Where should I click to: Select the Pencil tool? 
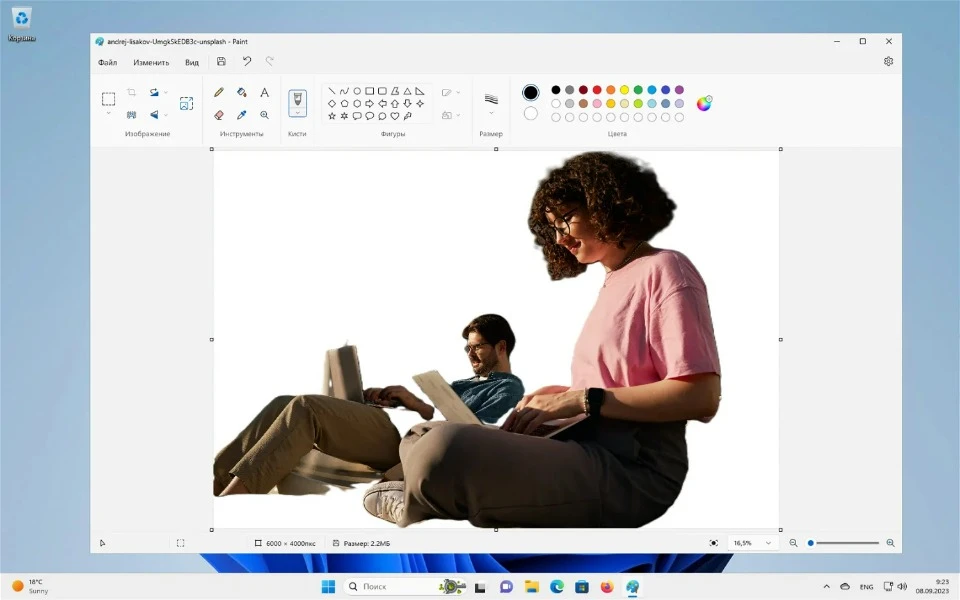(219, 92)
